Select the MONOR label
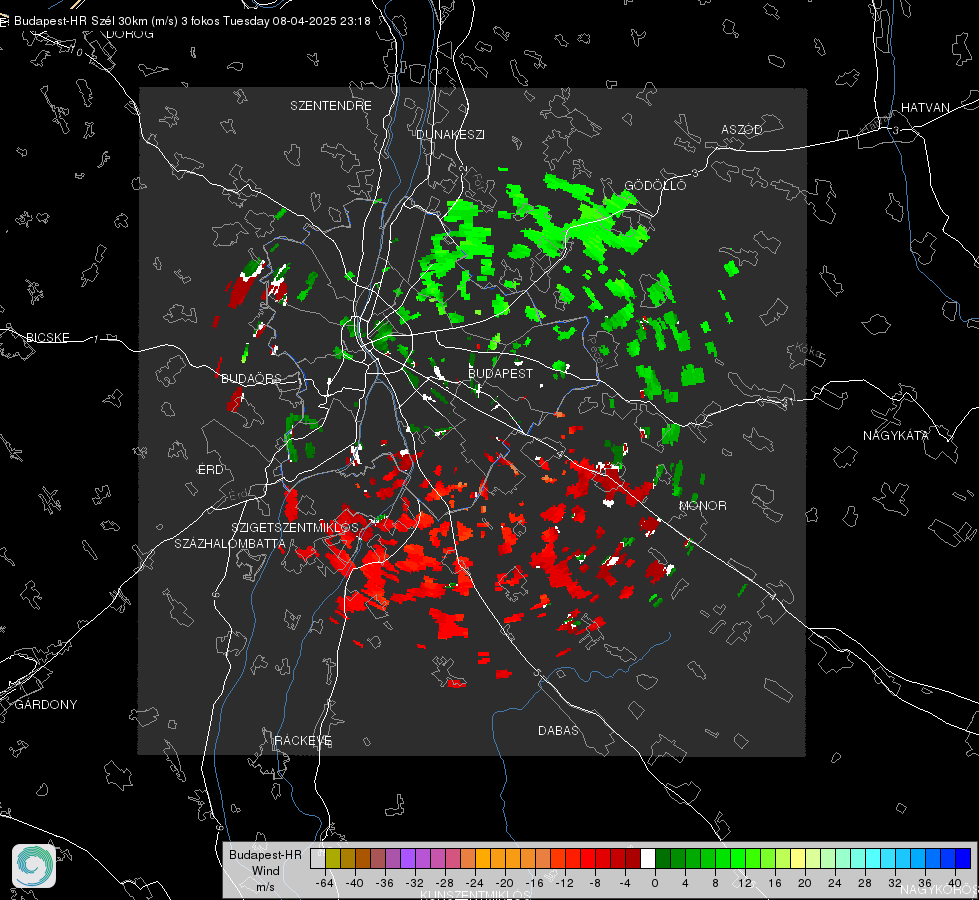 (x=703, y=505)
